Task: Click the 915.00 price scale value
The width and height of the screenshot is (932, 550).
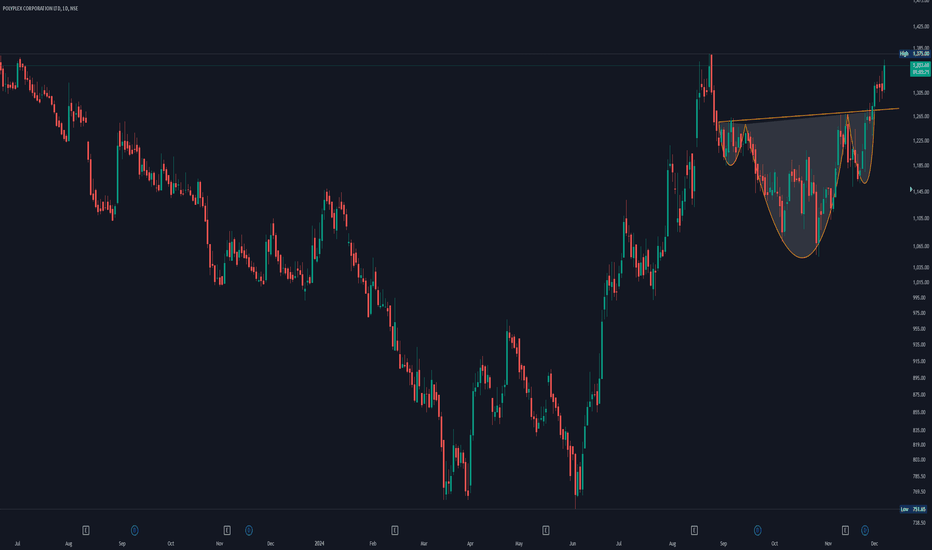Action: (x=922, y=361)
